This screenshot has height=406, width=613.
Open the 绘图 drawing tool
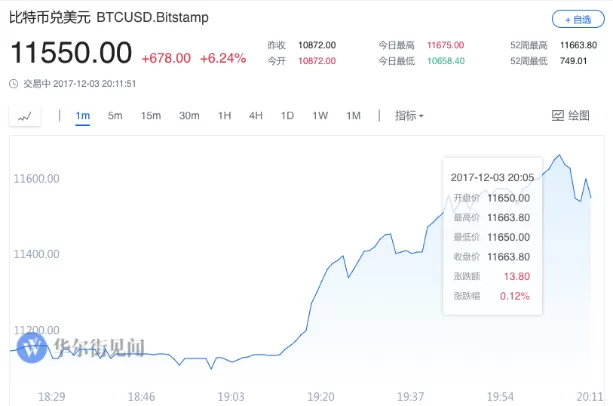pyautogui.click(x=570, y=116)
